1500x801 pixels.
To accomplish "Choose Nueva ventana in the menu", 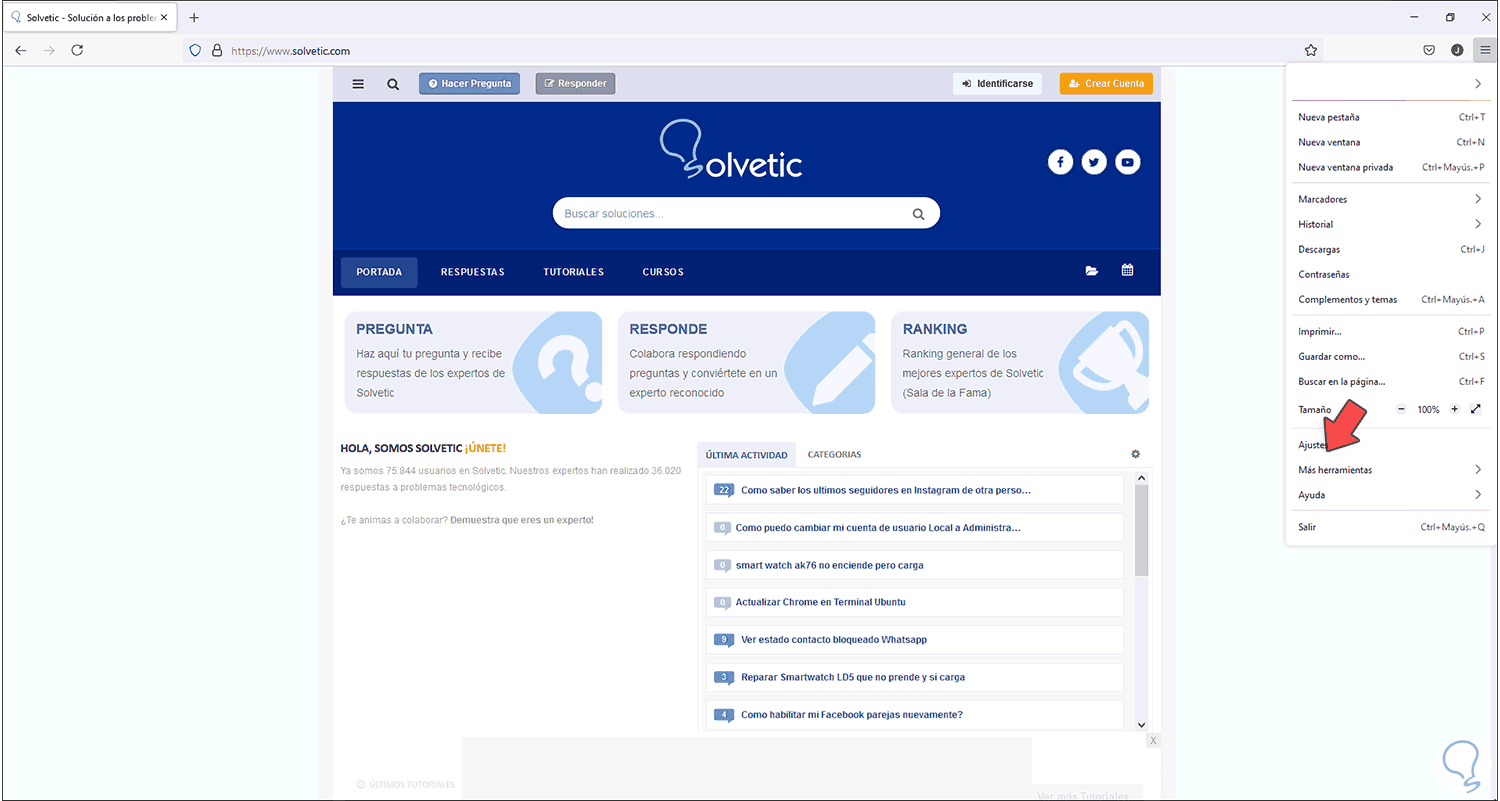I will 1390,142.
